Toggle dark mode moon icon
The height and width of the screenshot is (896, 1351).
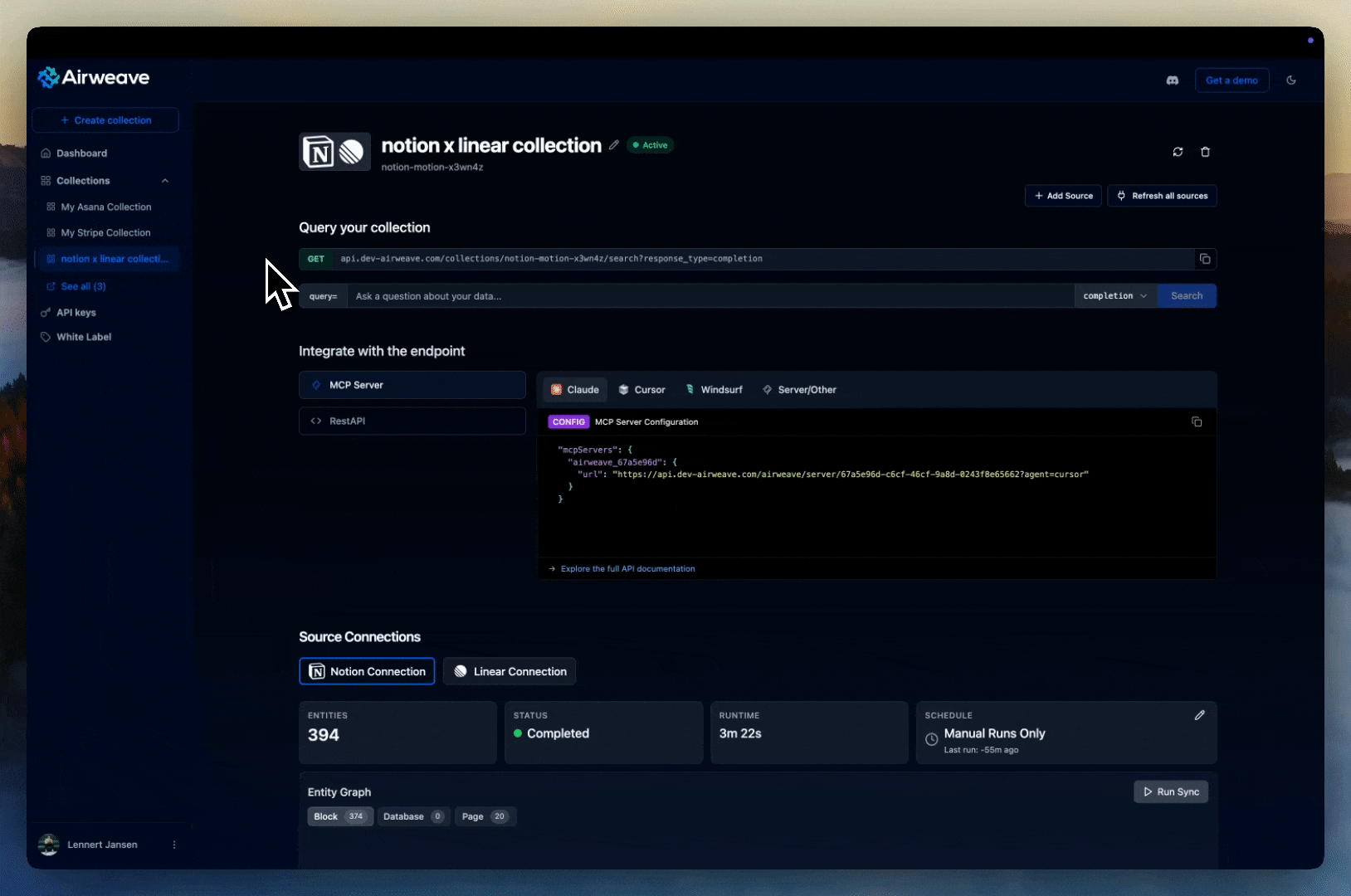pyautogui.click(x=1290, y=80)
